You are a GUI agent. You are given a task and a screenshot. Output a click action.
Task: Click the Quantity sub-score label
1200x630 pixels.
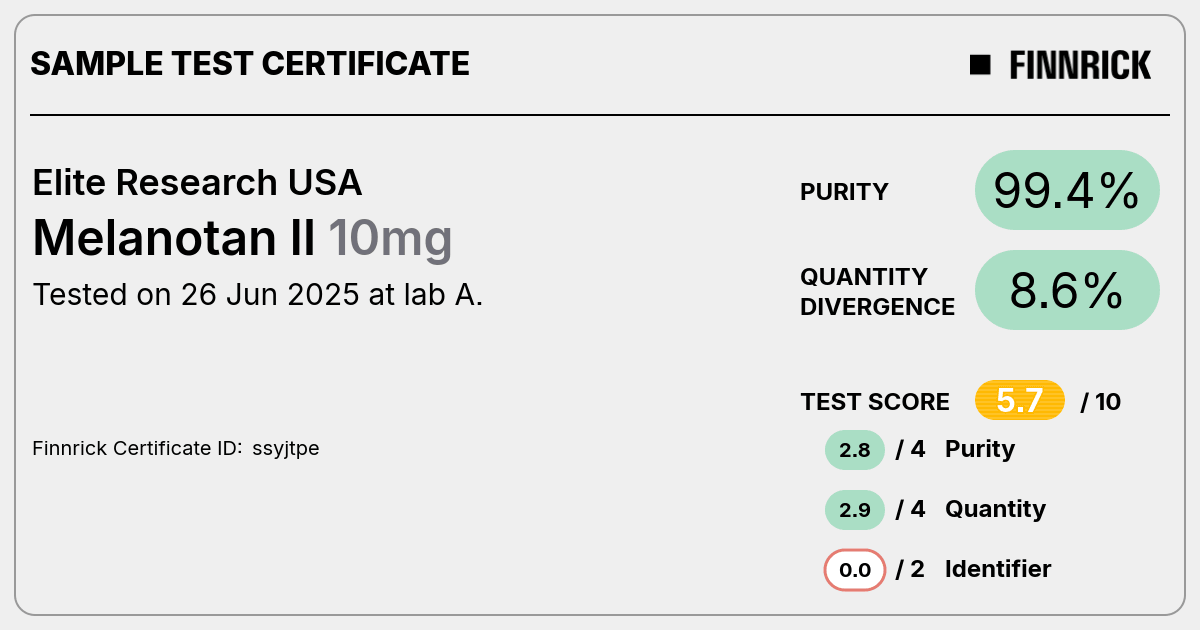click(995, 509)
